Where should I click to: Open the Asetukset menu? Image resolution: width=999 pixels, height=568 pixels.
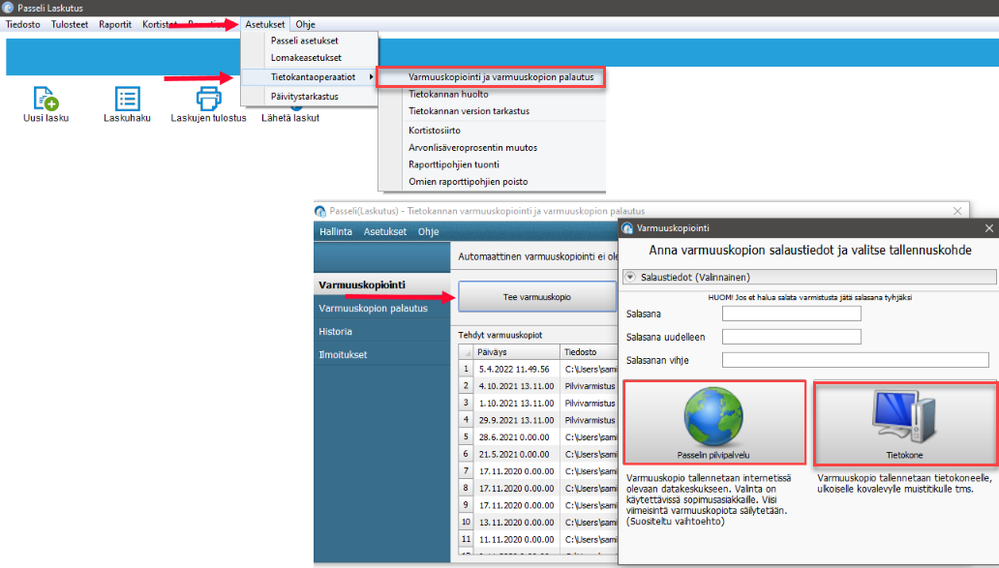[x=265, y=24]
